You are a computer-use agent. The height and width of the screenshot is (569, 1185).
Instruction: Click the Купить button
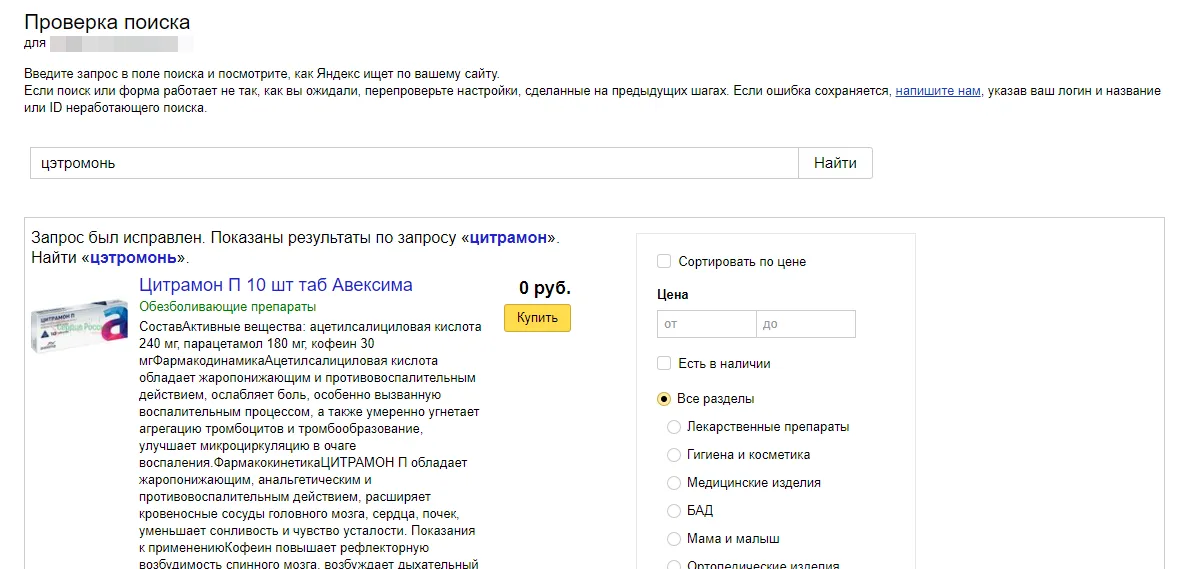(x=537, y=317)
